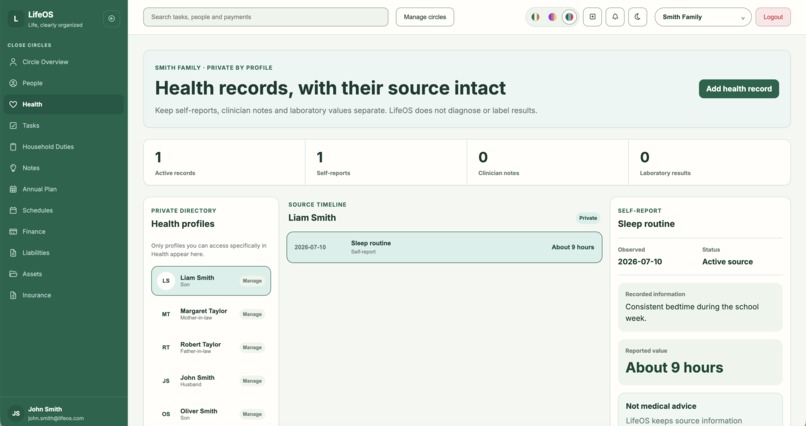Screen dimensions: 806x426
Task: Click the quick add plus icon
Action: point(592,17)
